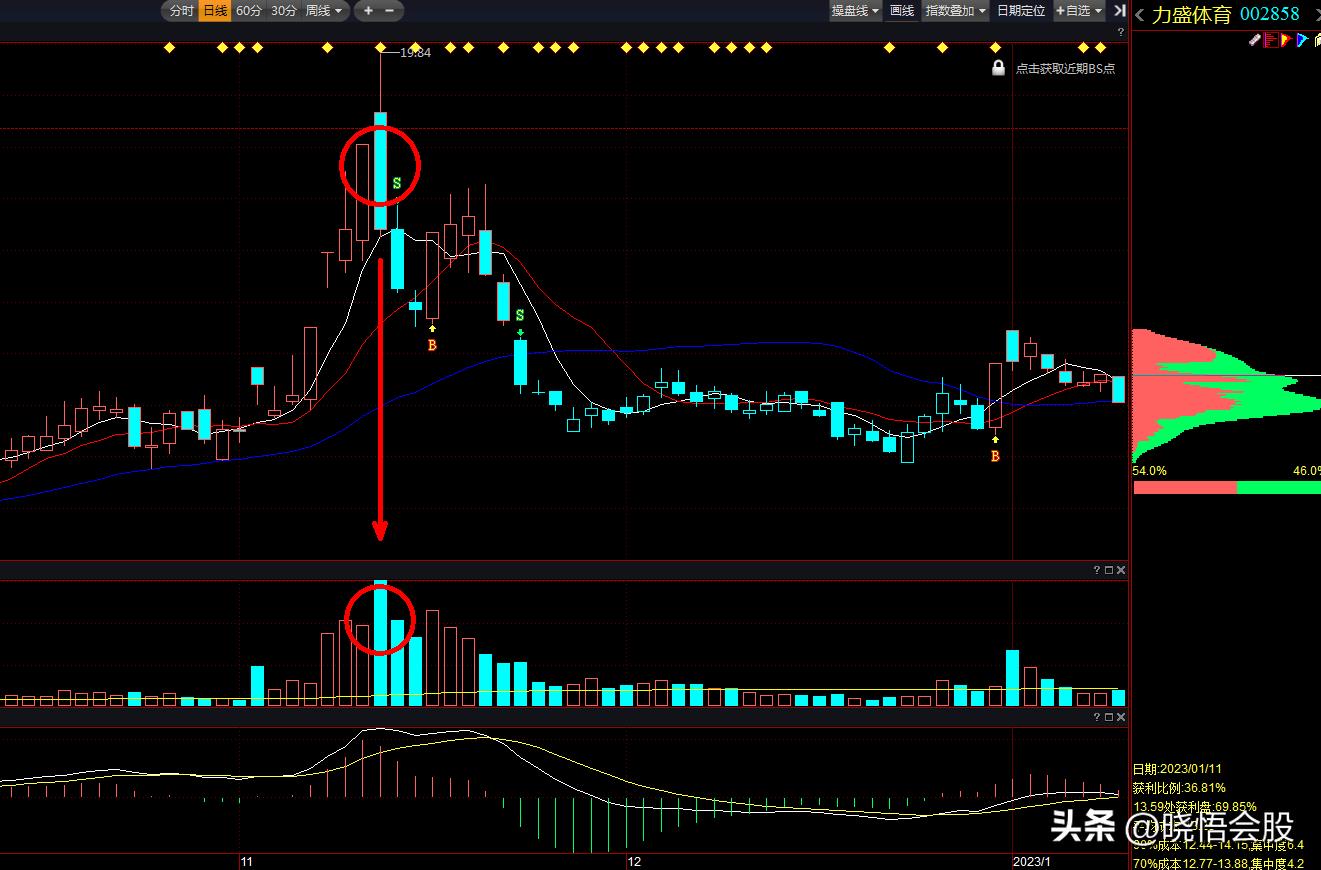The image size is (1321, 870).
Task: Click the 54%/46% profit ratio bar
Action: pyautogui.click(x=1227, y=487)
